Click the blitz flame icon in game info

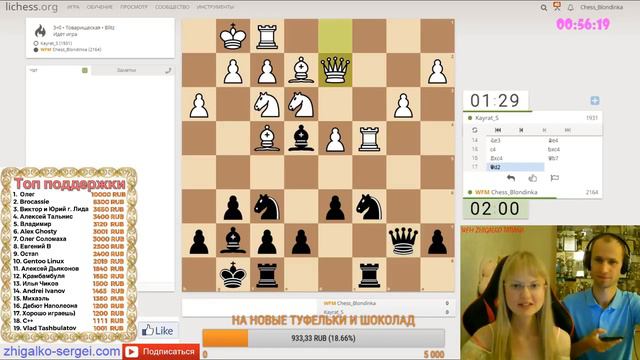pyautogui.click(x=40, y=31)
